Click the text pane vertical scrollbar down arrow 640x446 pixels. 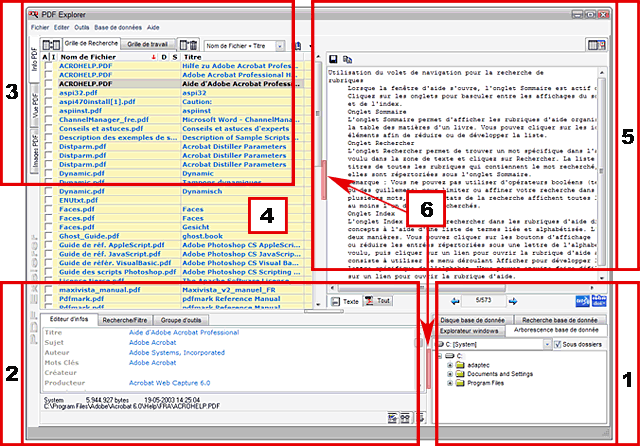click(x=602, y=277)
